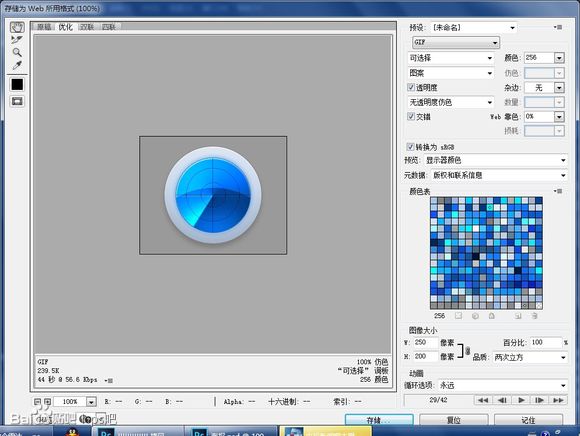Toggle the 交错 interlaced checkbox
This screenshot has height=436, width=580.
tap(411, 116)
